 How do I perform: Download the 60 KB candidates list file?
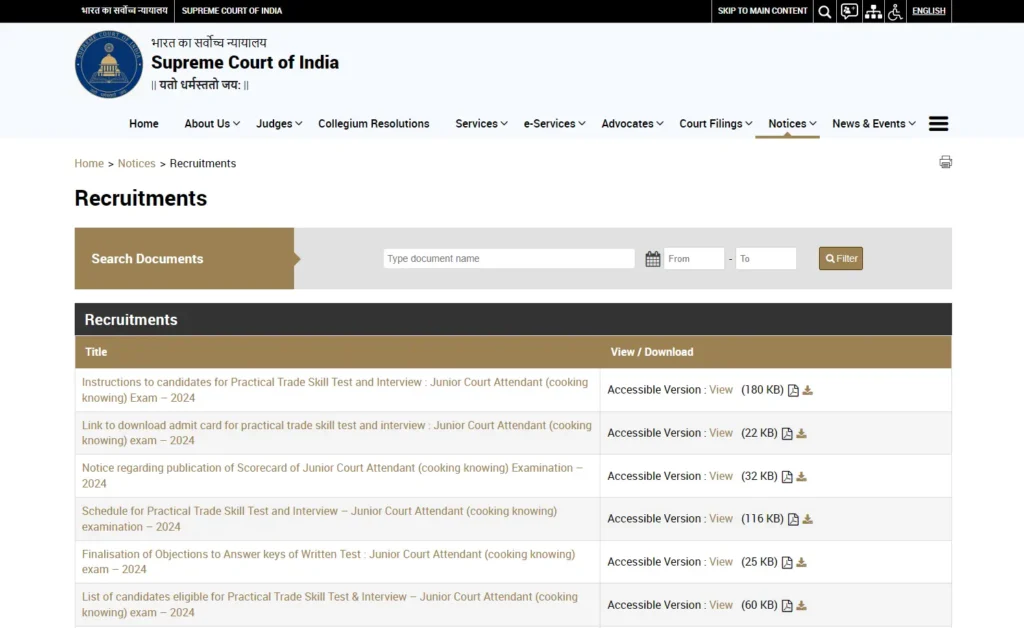pyautogui.click(x=802, y=606)
